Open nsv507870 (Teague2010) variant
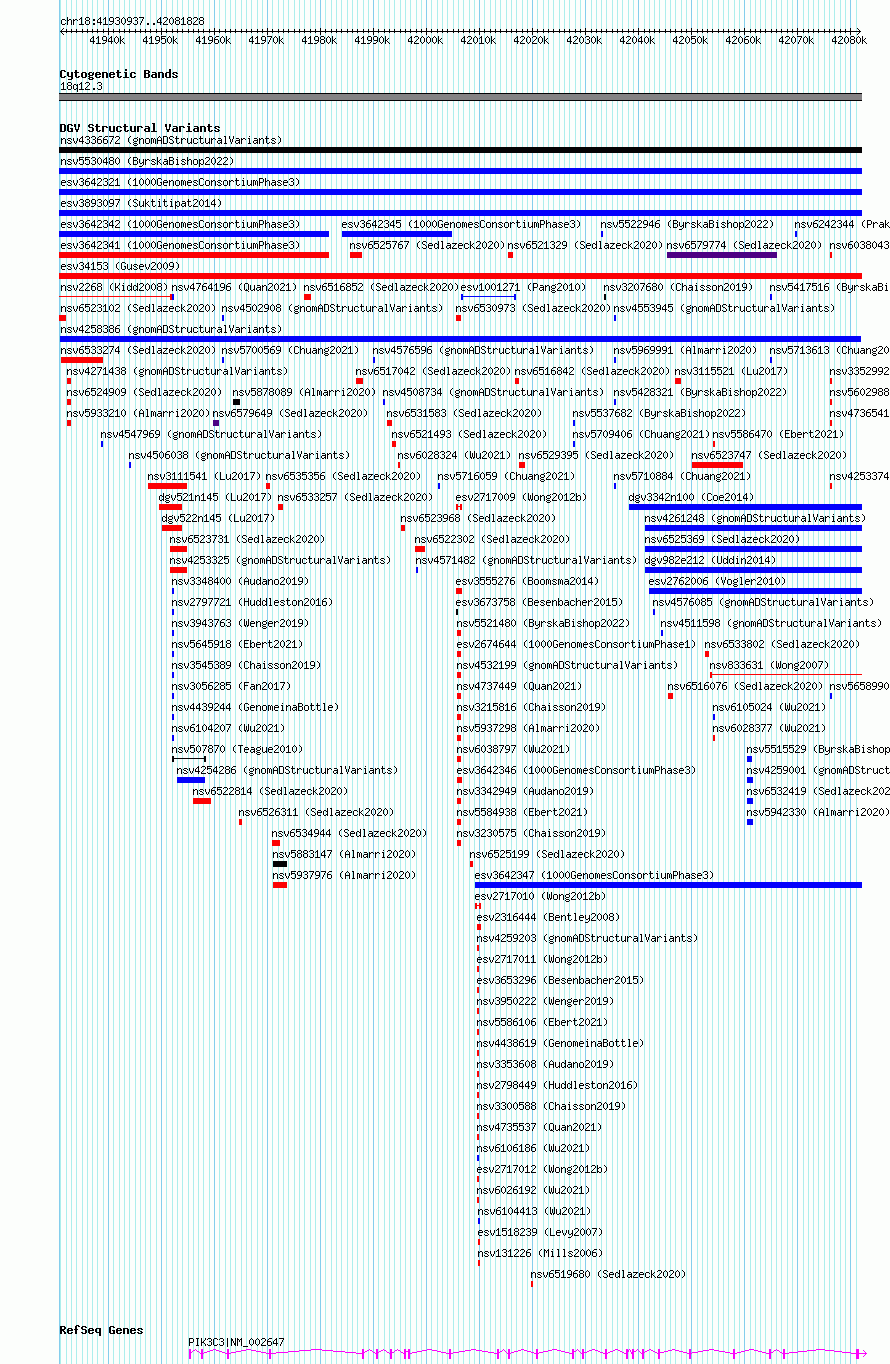Viewport: 890px width, 1364px height. pos(238,749)
